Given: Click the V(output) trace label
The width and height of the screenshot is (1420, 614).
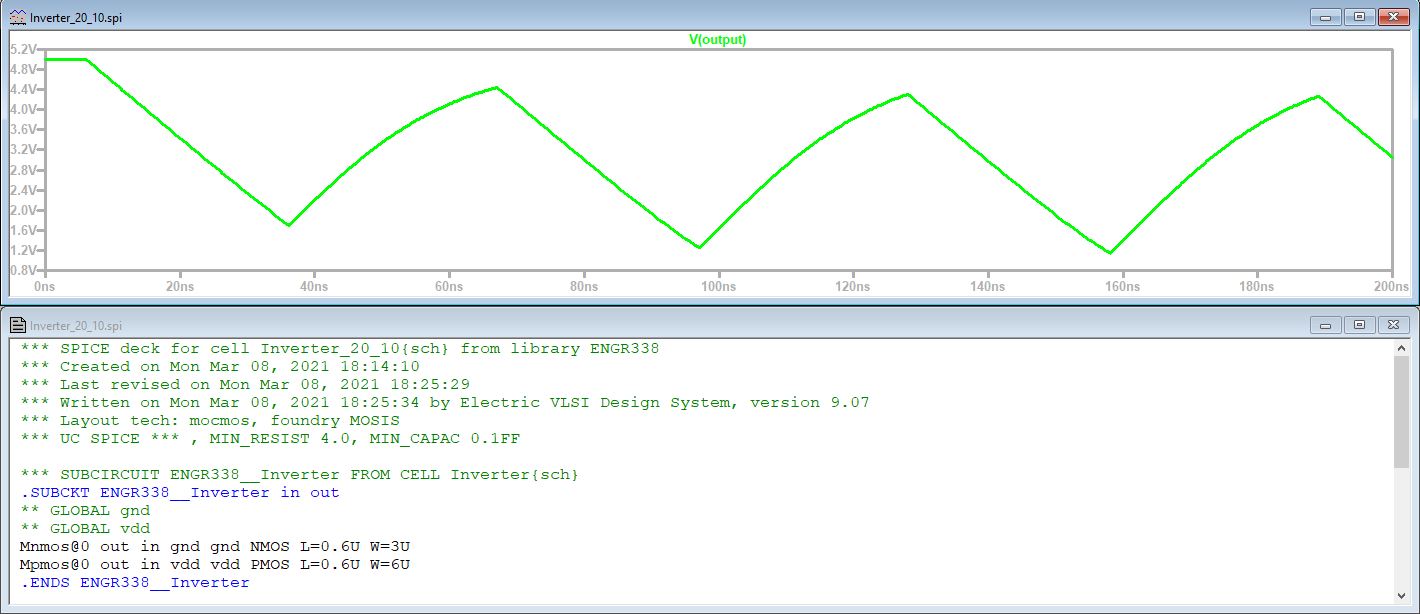Looking at the screenshot, I should [717, 40].
